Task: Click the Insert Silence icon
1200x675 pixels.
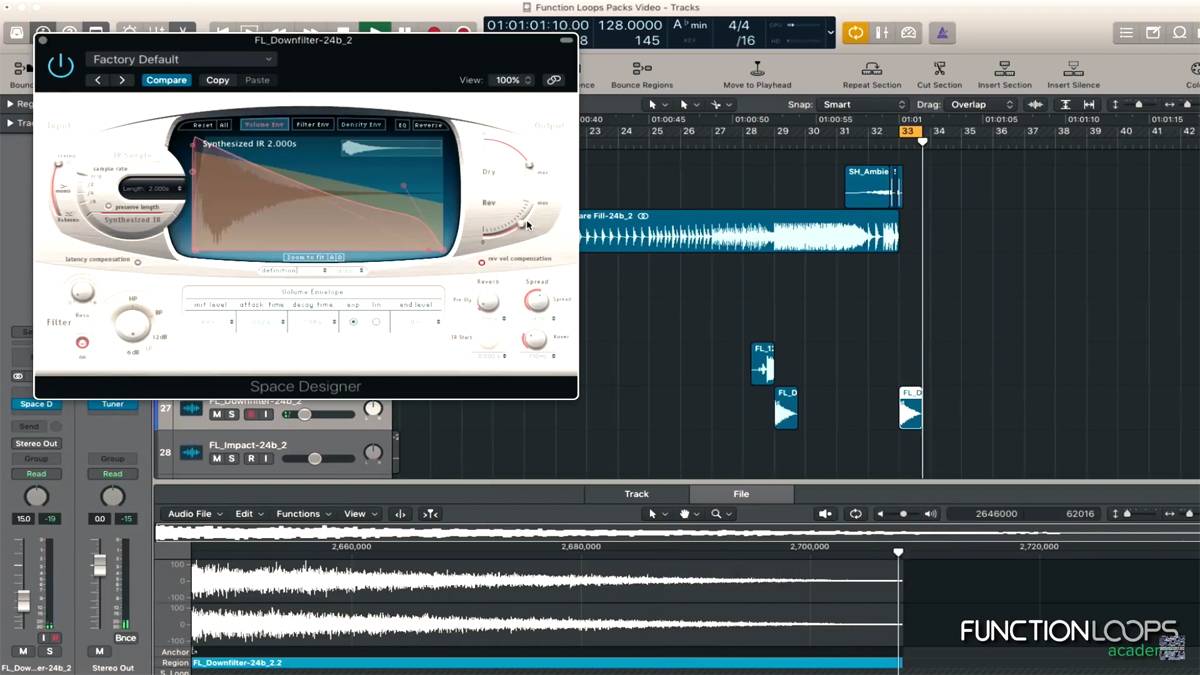Action: pos(1073,69)
